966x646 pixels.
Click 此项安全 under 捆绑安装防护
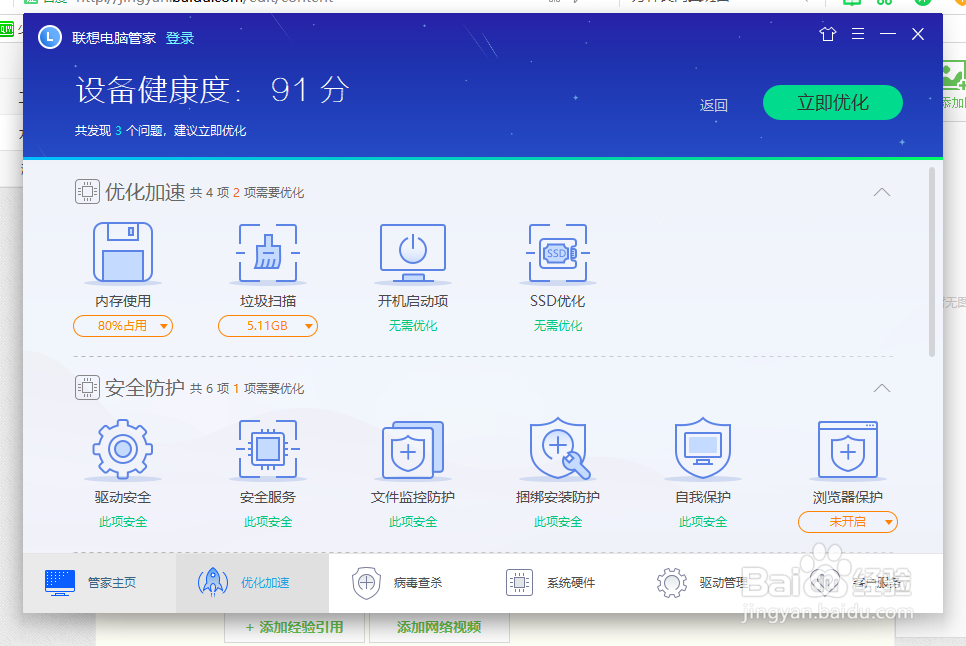pos(558,522)
